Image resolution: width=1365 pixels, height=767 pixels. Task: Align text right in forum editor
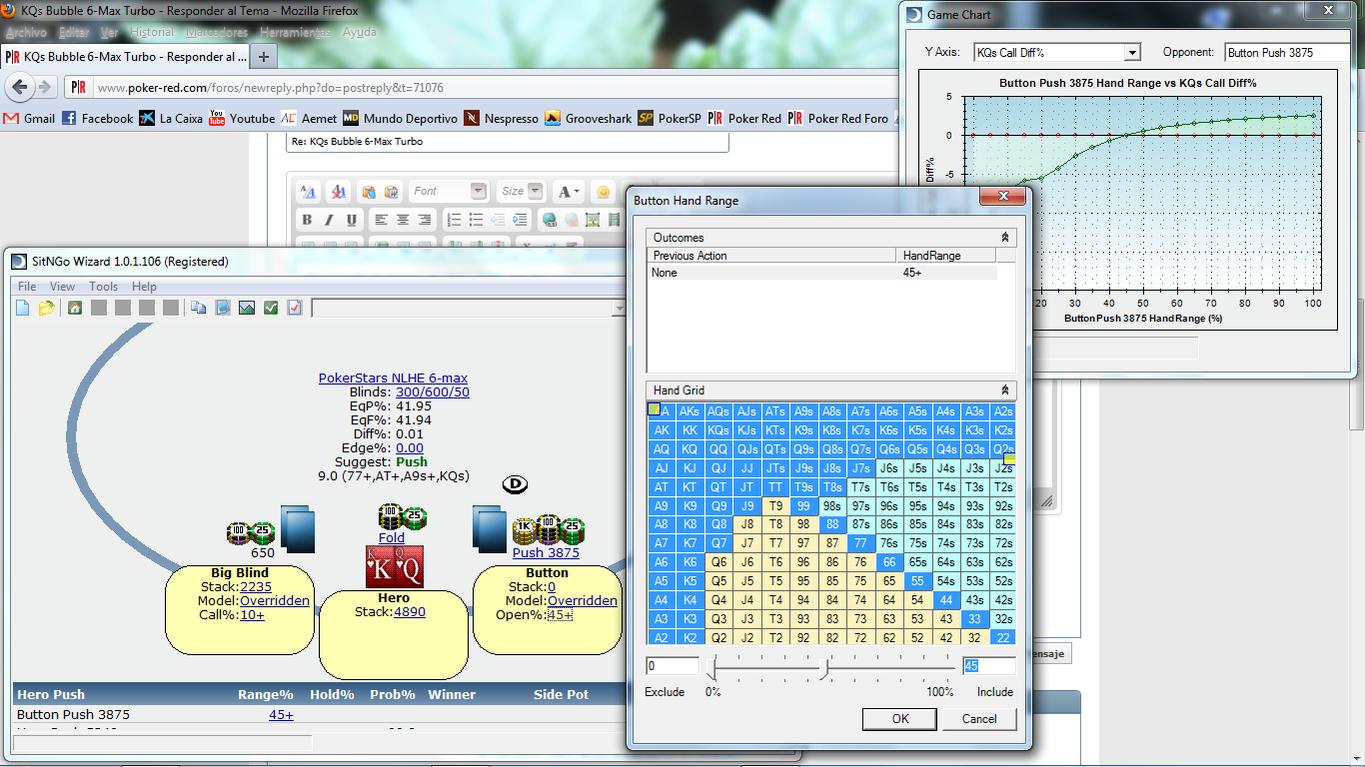[425, 219]
